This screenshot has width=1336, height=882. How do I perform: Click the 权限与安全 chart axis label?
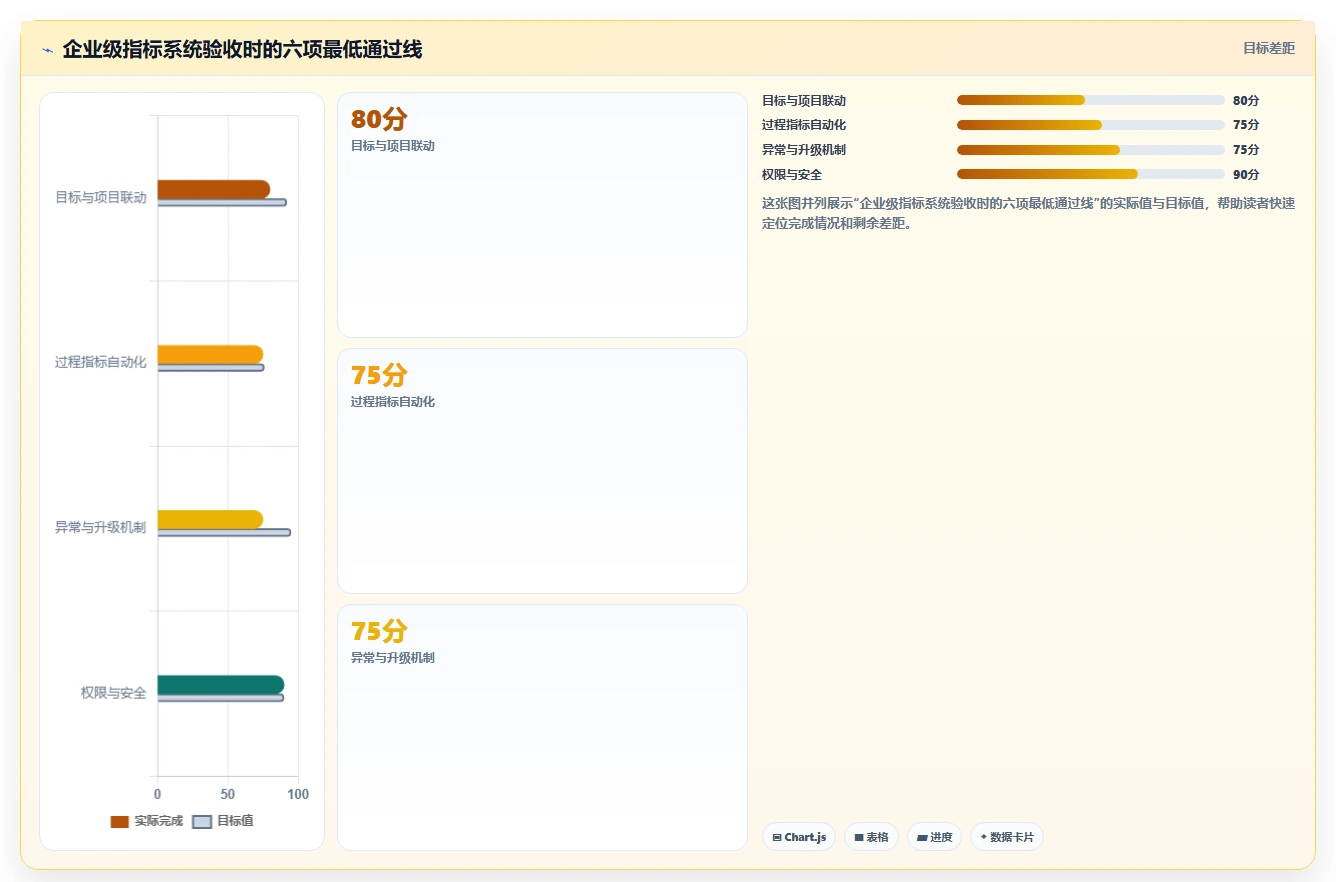114,693
